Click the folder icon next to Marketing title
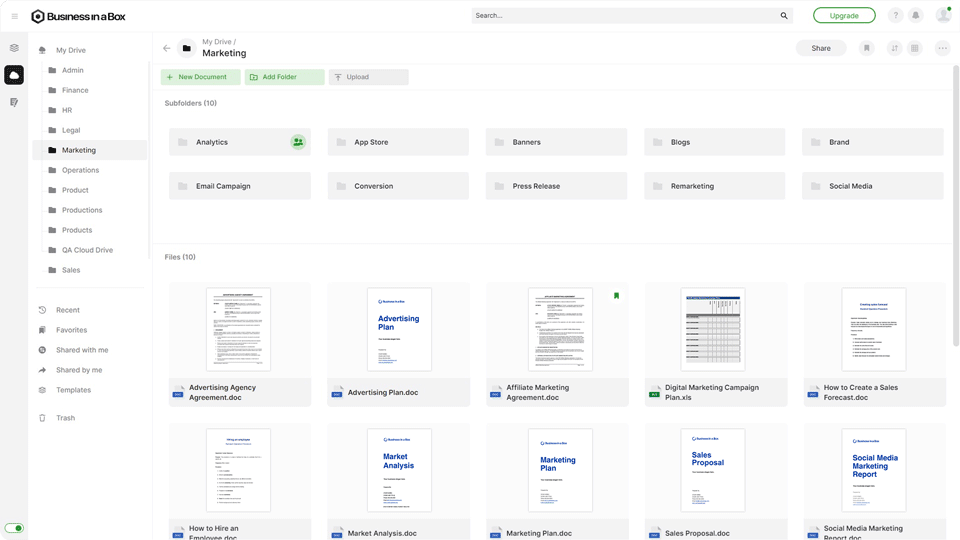Viewport: 960px width, 540px height. click(x=187, y=48)
